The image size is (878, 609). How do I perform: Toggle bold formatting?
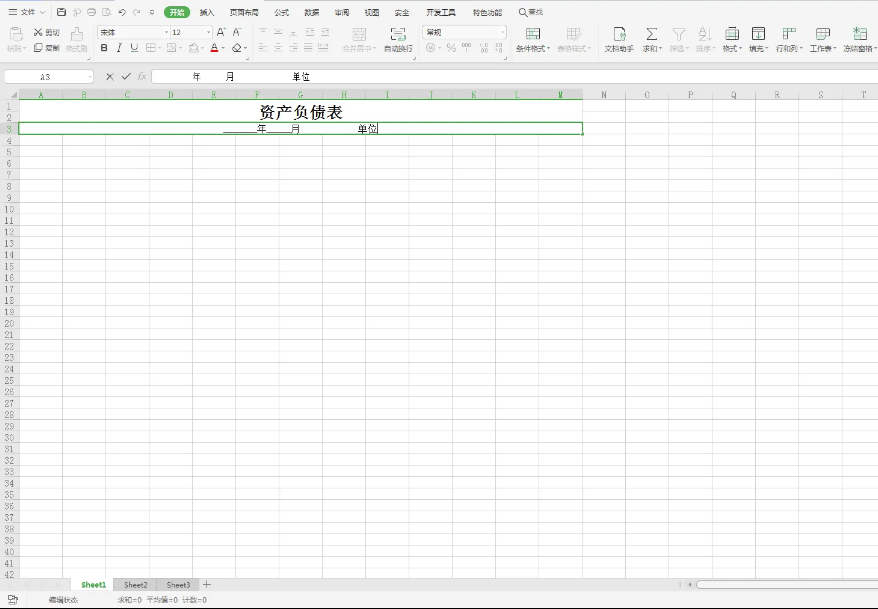point(104,47)
